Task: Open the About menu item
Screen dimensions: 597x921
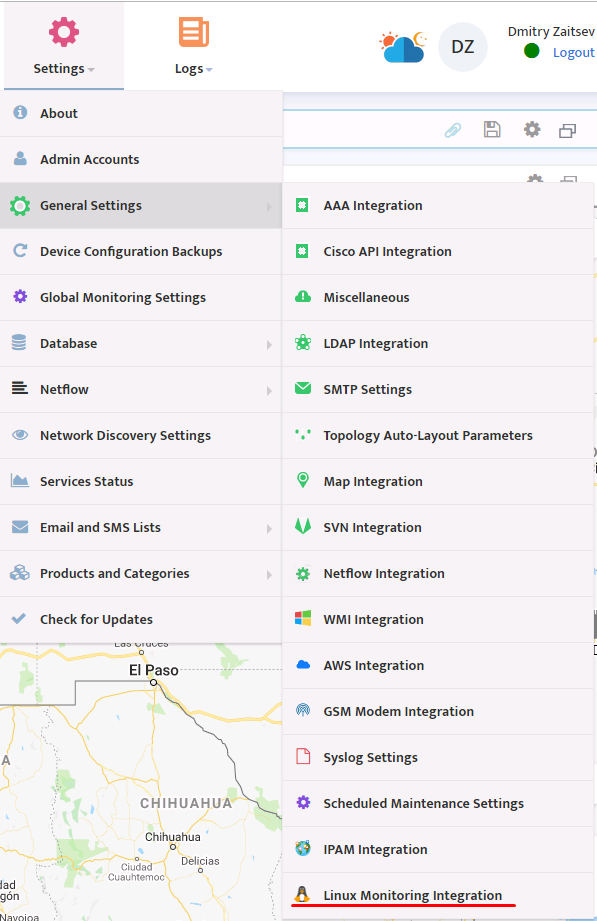Action: (141, 113)
